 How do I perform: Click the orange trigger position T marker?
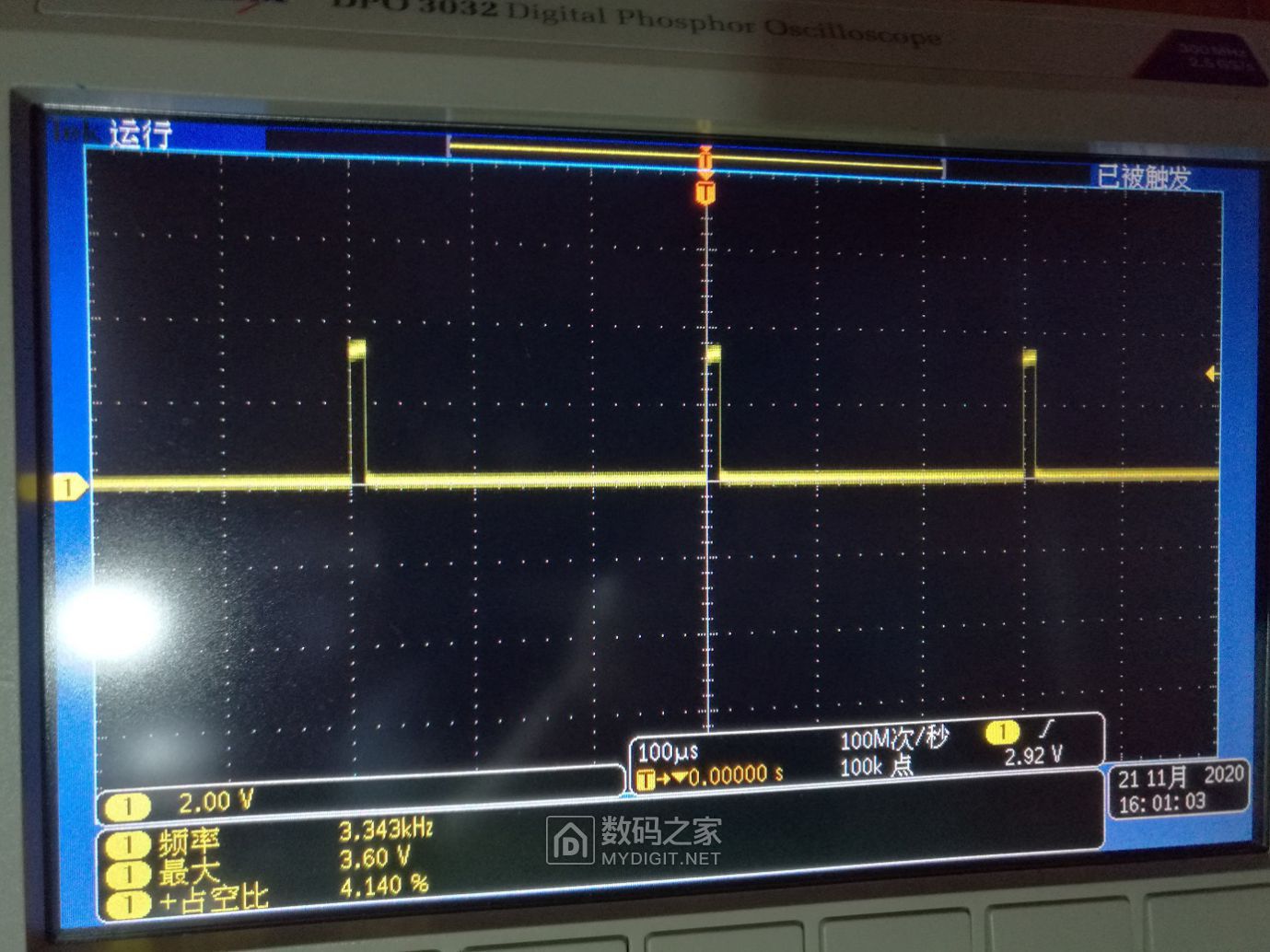pos(705,192)
